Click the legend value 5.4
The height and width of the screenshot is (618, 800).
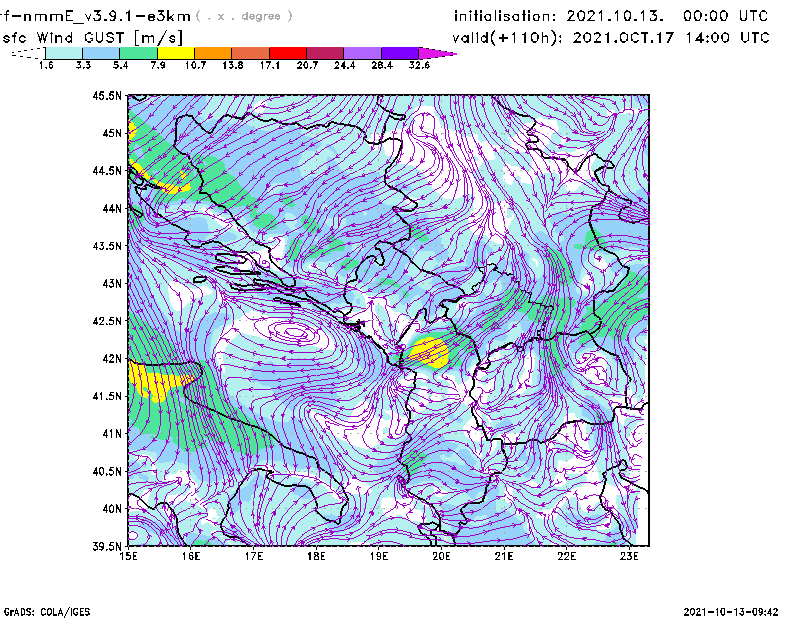tap(120, 65)
